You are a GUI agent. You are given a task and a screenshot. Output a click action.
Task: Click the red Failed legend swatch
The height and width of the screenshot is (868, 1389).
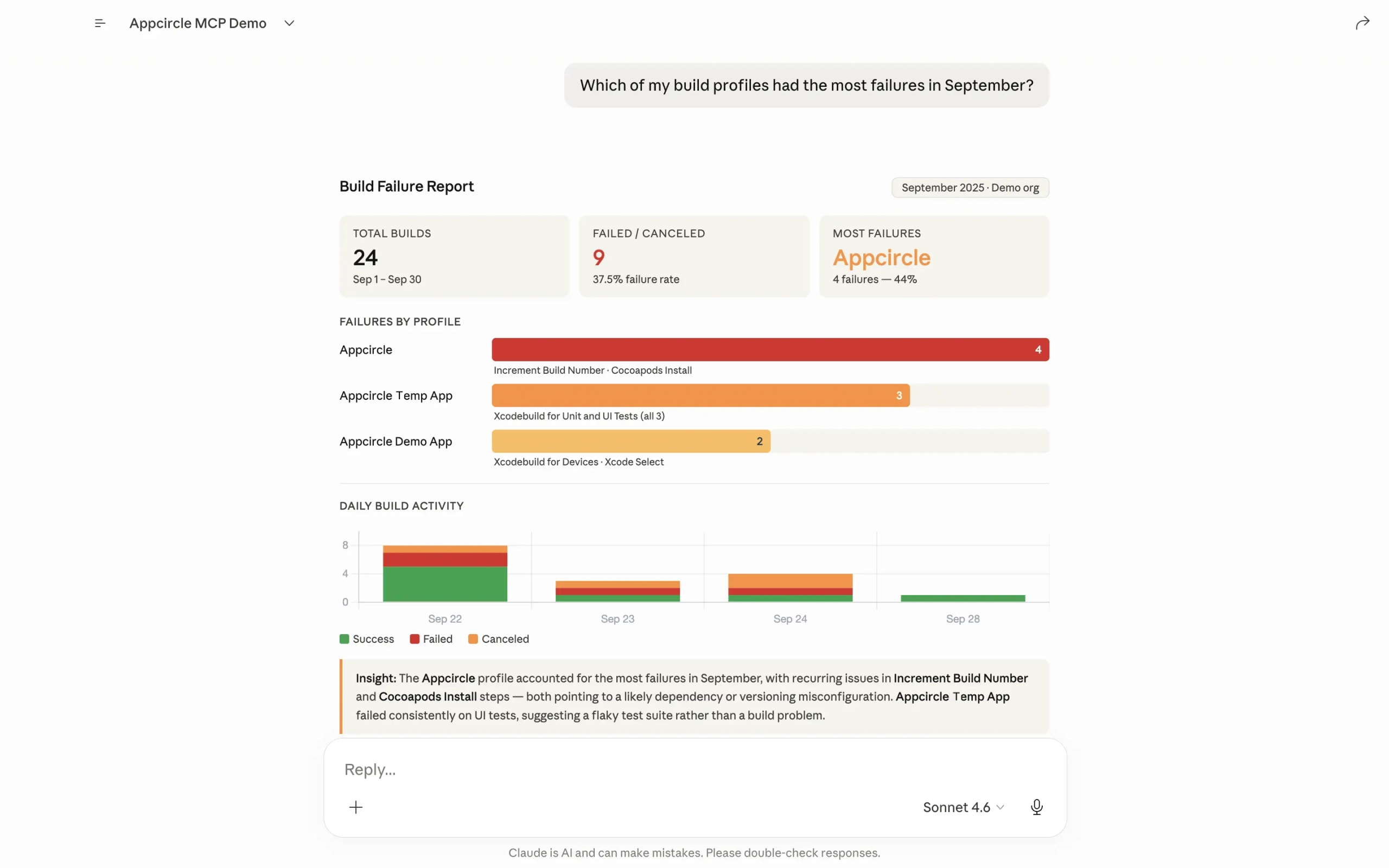(415, 639)
